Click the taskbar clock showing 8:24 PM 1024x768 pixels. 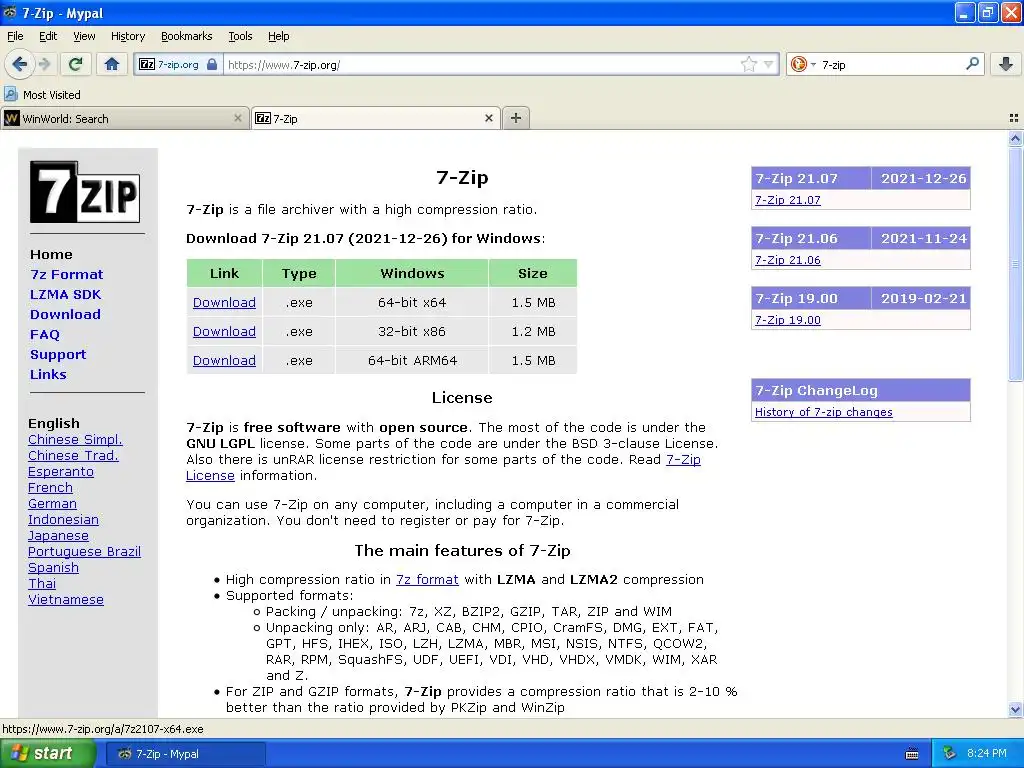coord(987,753)
